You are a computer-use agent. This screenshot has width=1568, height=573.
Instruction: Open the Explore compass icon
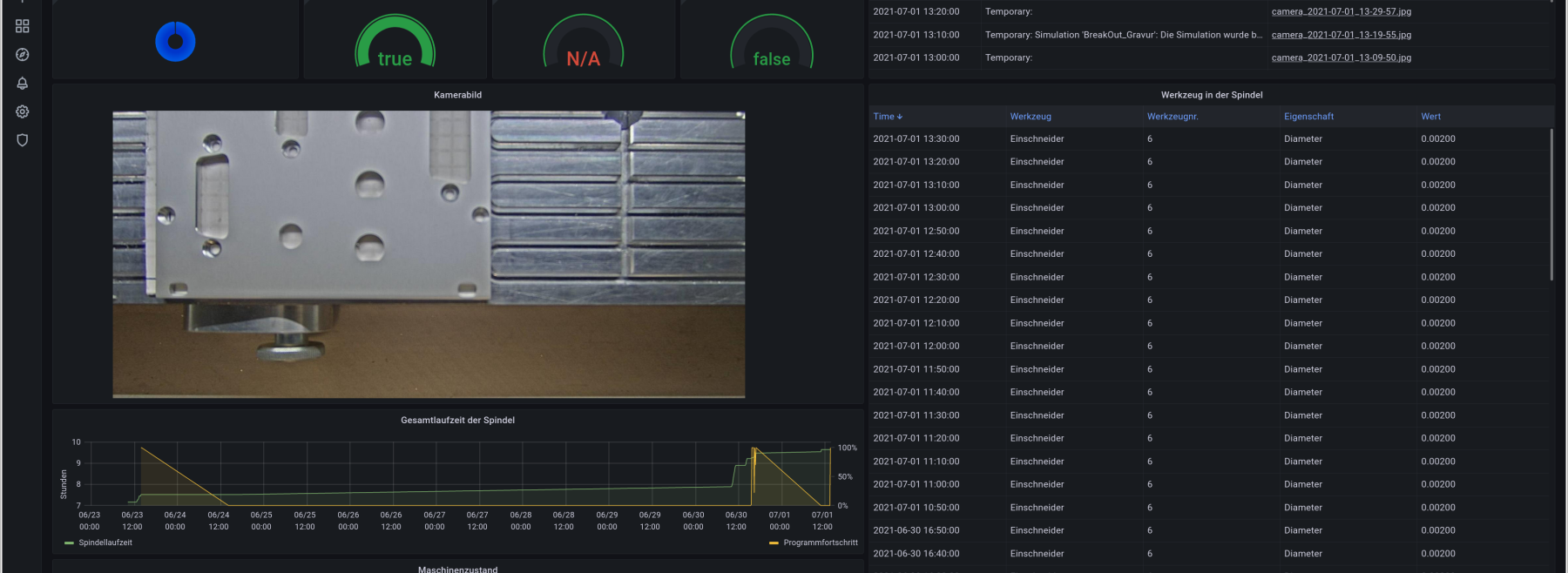[x=23, y=55]
